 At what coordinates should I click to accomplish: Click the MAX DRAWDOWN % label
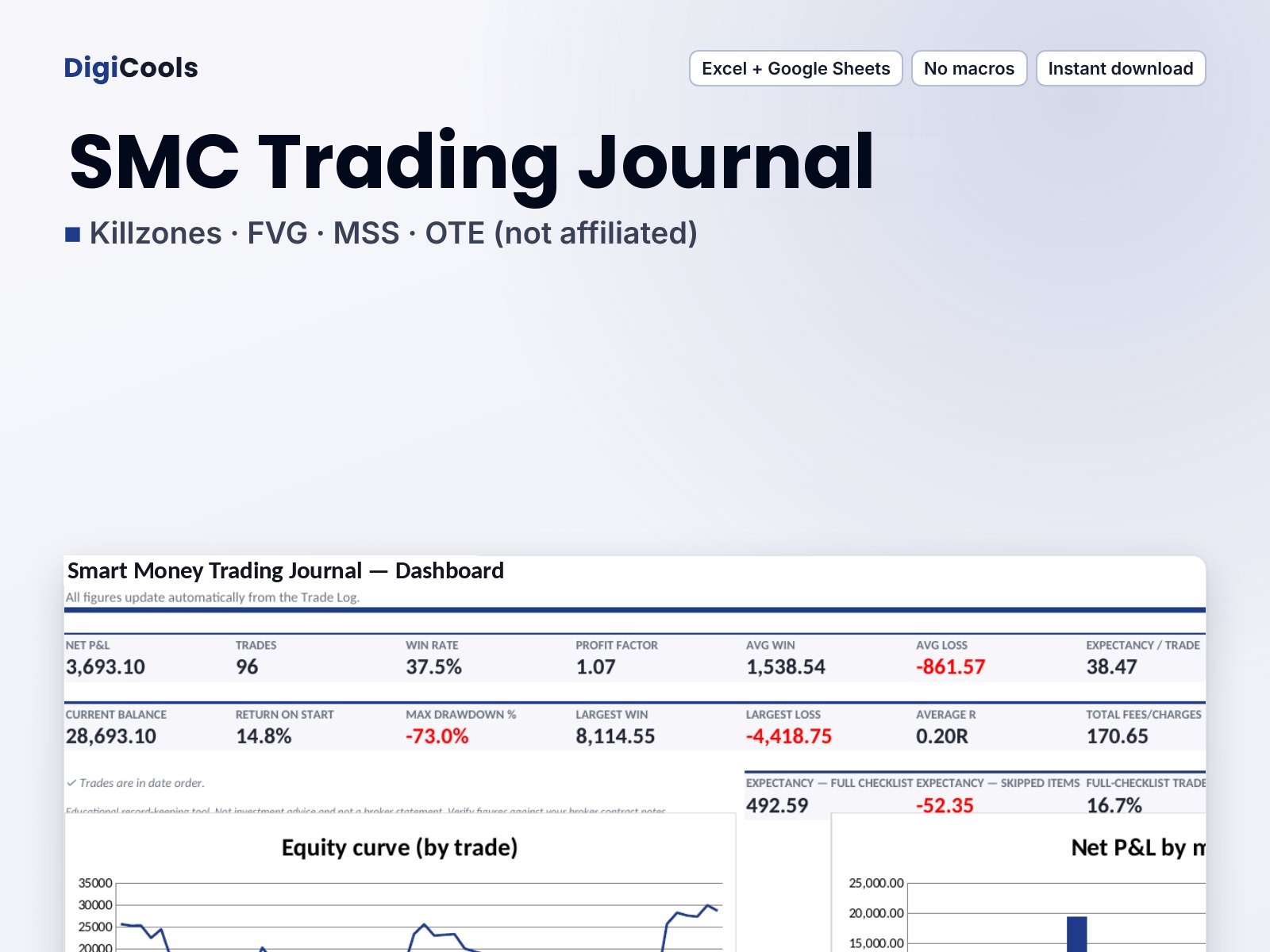pyautogui.click(x=460, y=714)
